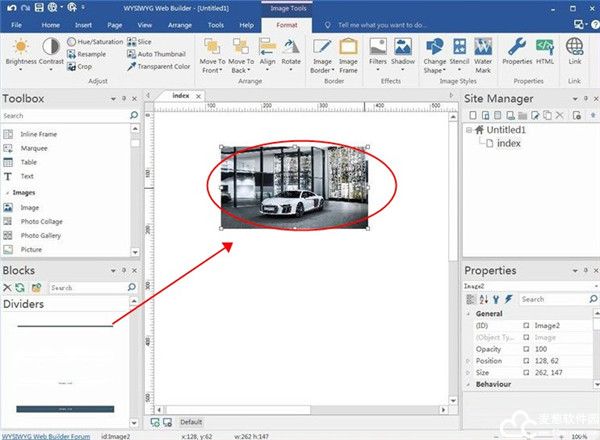Click the Image Frame button
Image resolution: width=600 pixels, height=440 pixels.
pyautogui.click(x=348, y=56)
